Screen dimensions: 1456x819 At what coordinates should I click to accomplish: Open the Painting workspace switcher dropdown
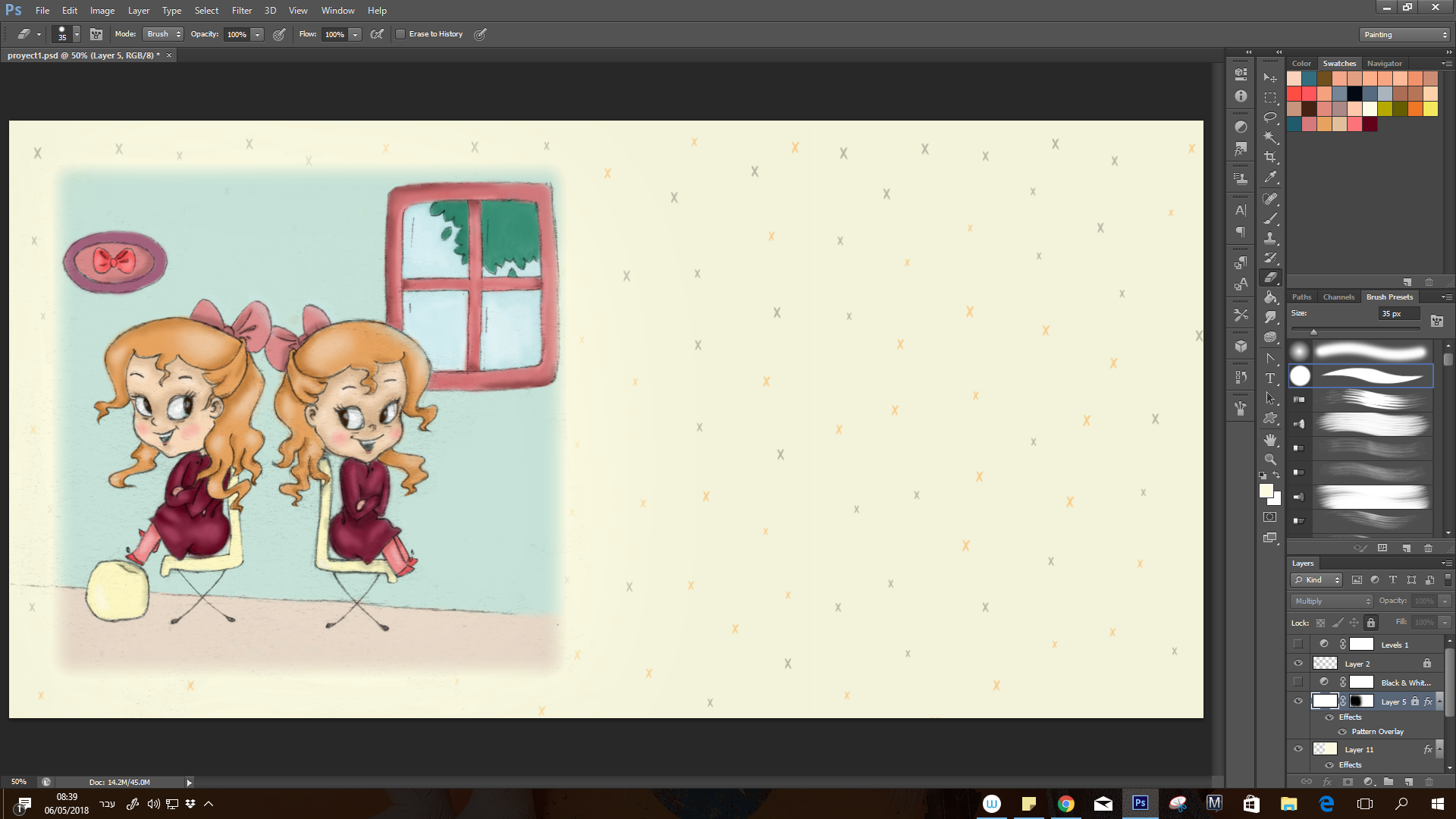click(x=1444, y=34)
